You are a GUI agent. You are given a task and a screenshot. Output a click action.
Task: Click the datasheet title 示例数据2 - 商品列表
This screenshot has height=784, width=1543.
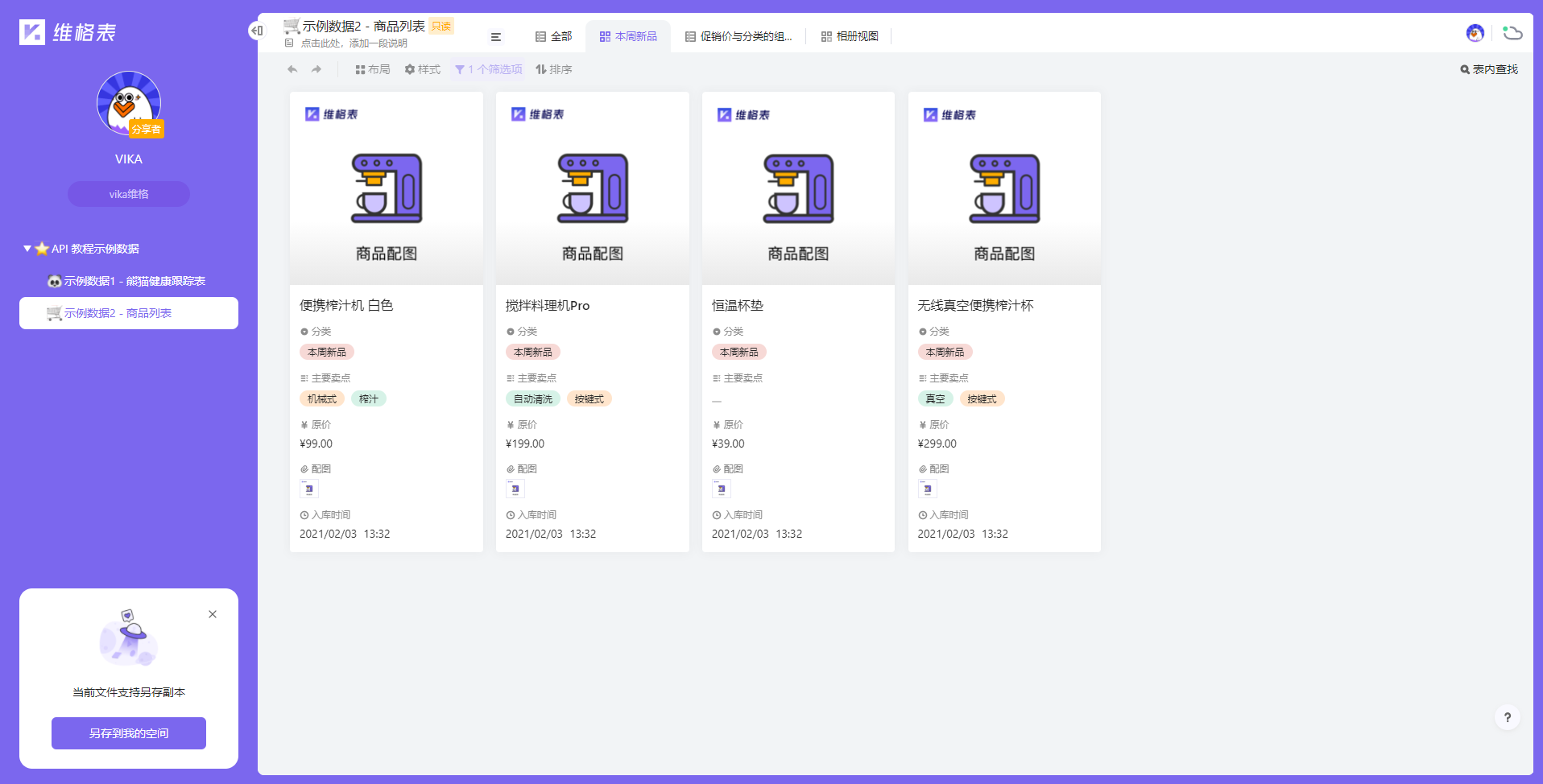click(x=364, y=26)
